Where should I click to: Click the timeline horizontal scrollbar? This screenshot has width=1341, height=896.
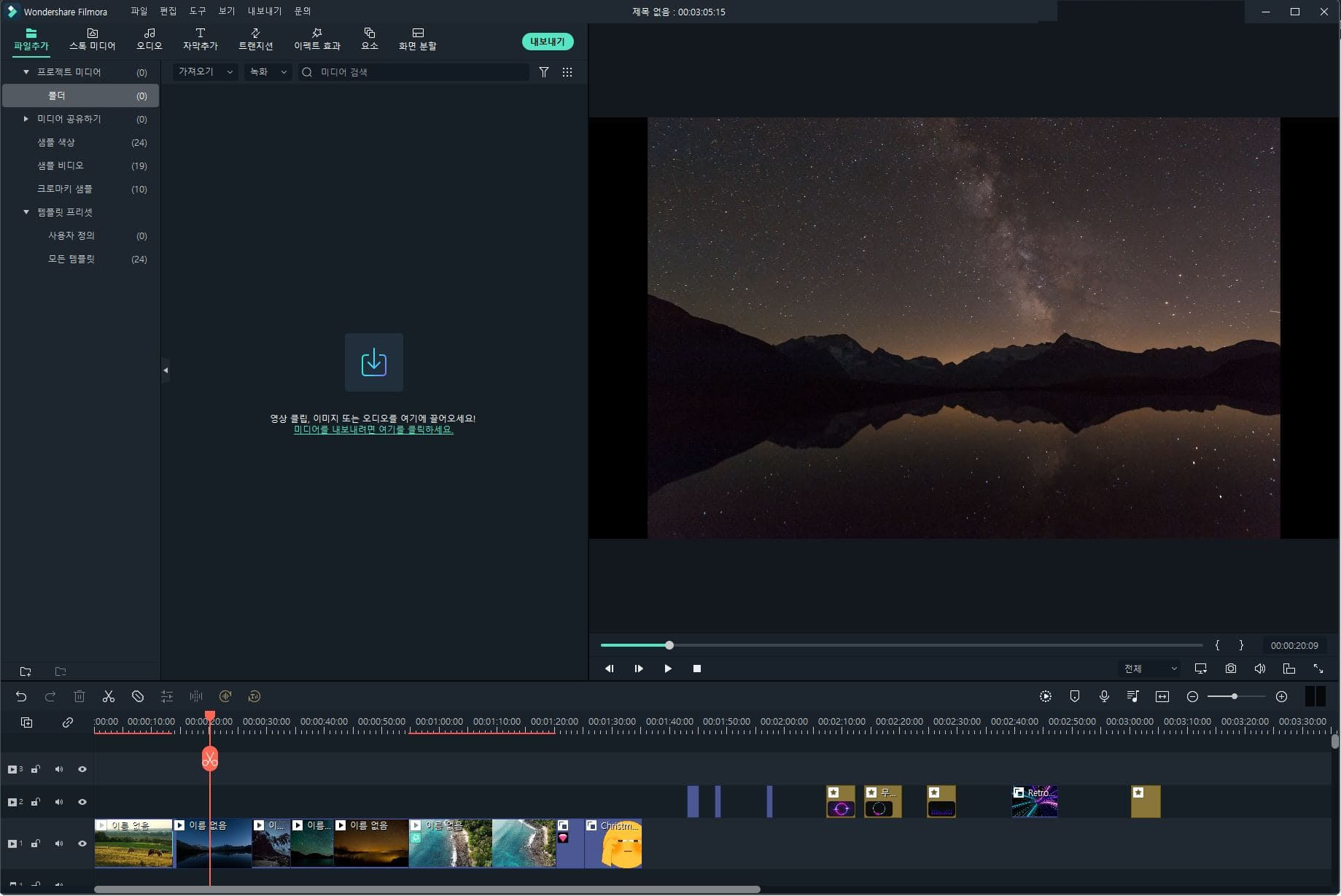tap(427, 889)
